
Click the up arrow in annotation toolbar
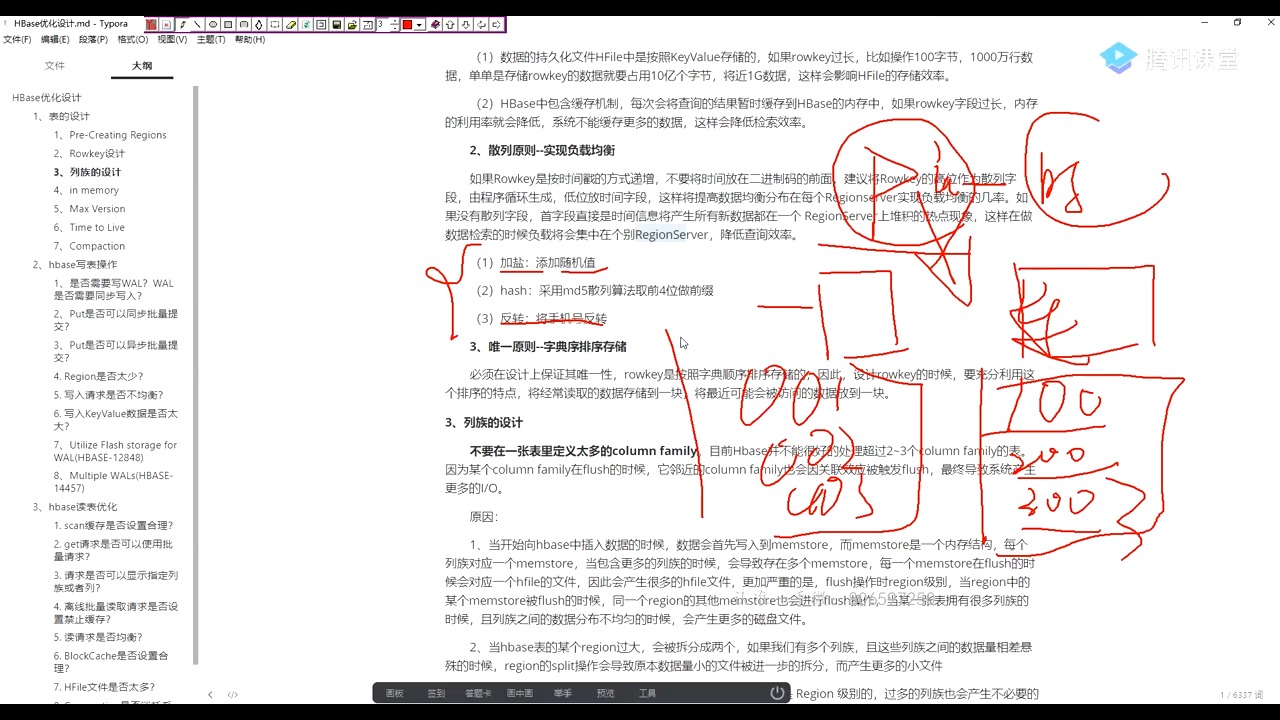(x=450, y=24)
